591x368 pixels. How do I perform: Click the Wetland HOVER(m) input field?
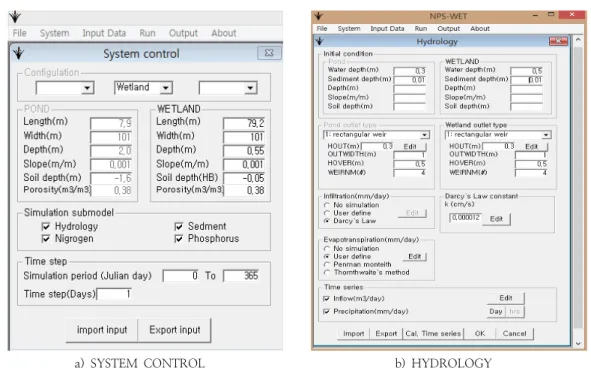(x=531, y=164)
